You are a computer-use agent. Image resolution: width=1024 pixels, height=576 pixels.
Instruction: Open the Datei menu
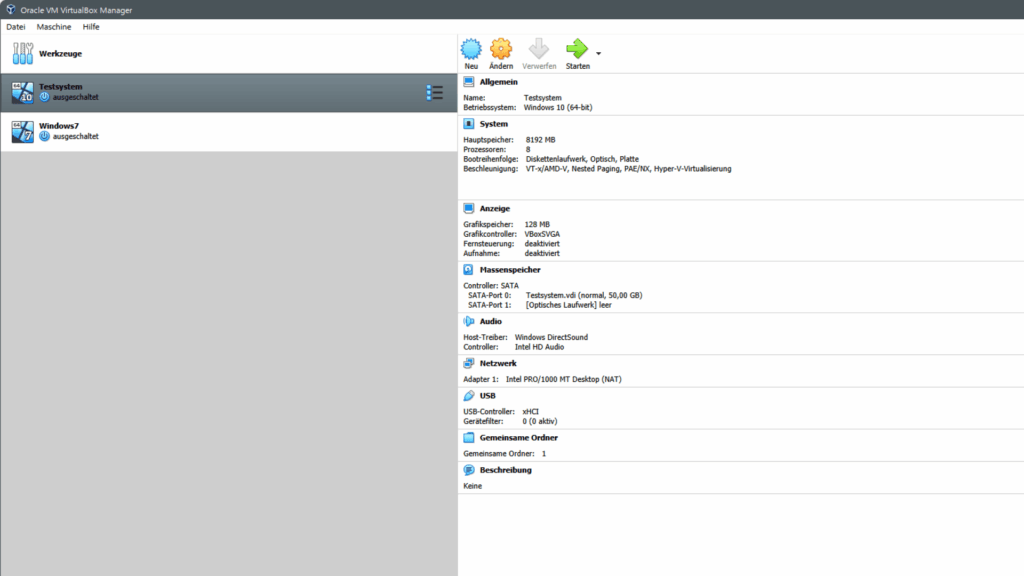(16, 27)
